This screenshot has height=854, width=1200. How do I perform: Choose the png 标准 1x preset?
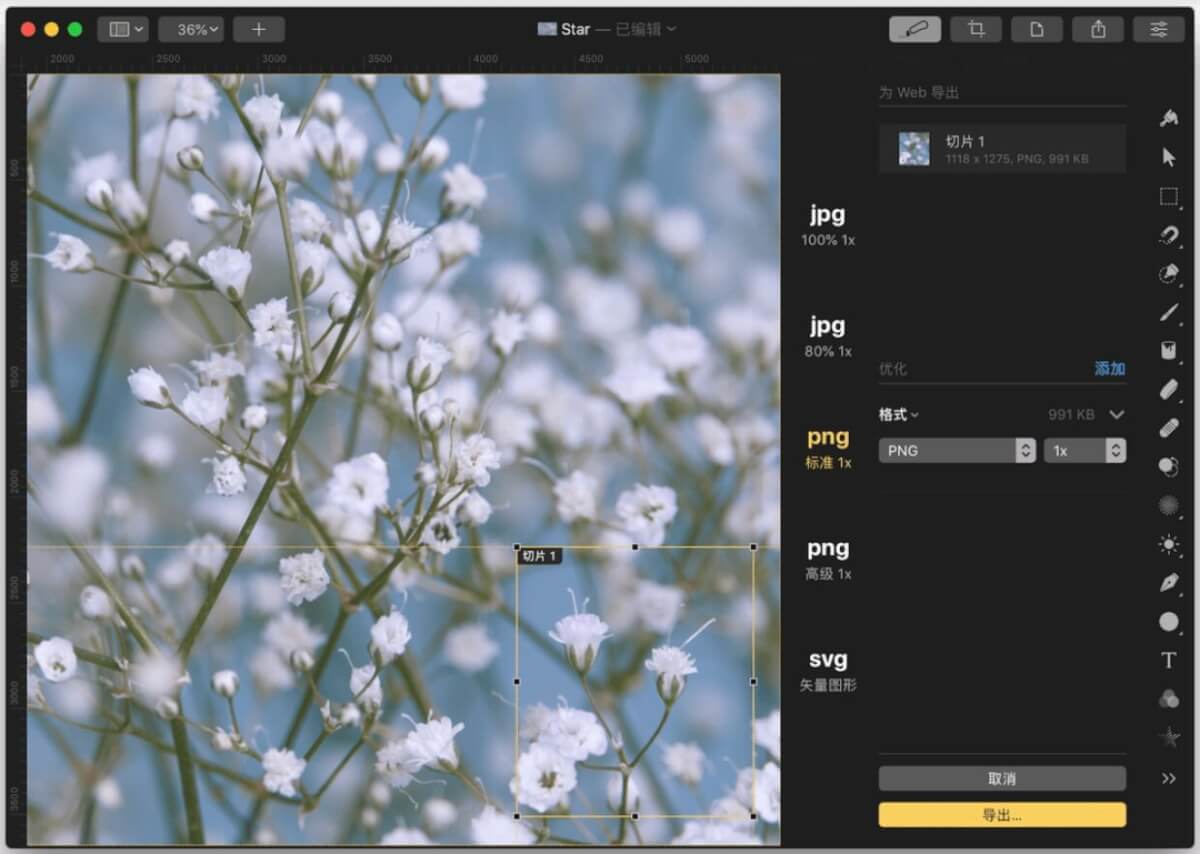coord(827,448)
